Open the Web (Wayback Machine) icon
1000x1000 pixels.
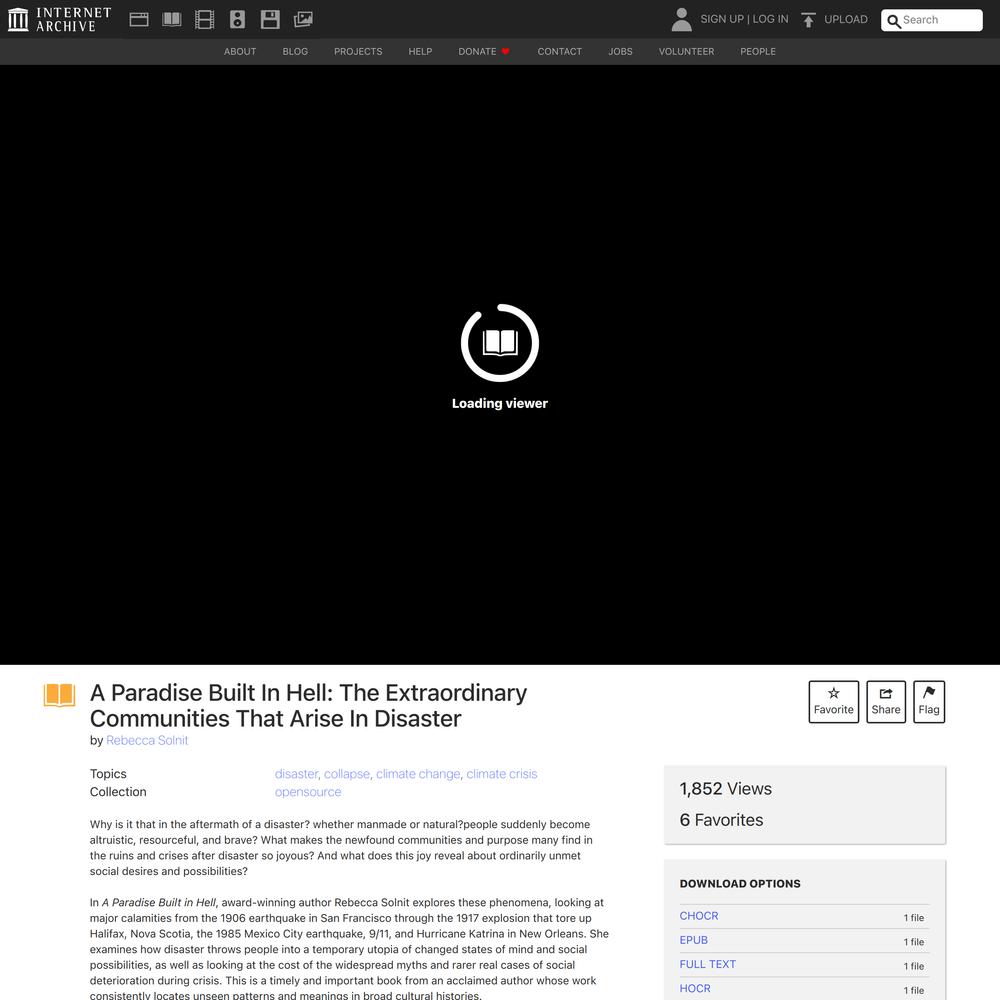click(x=139, y=20)
